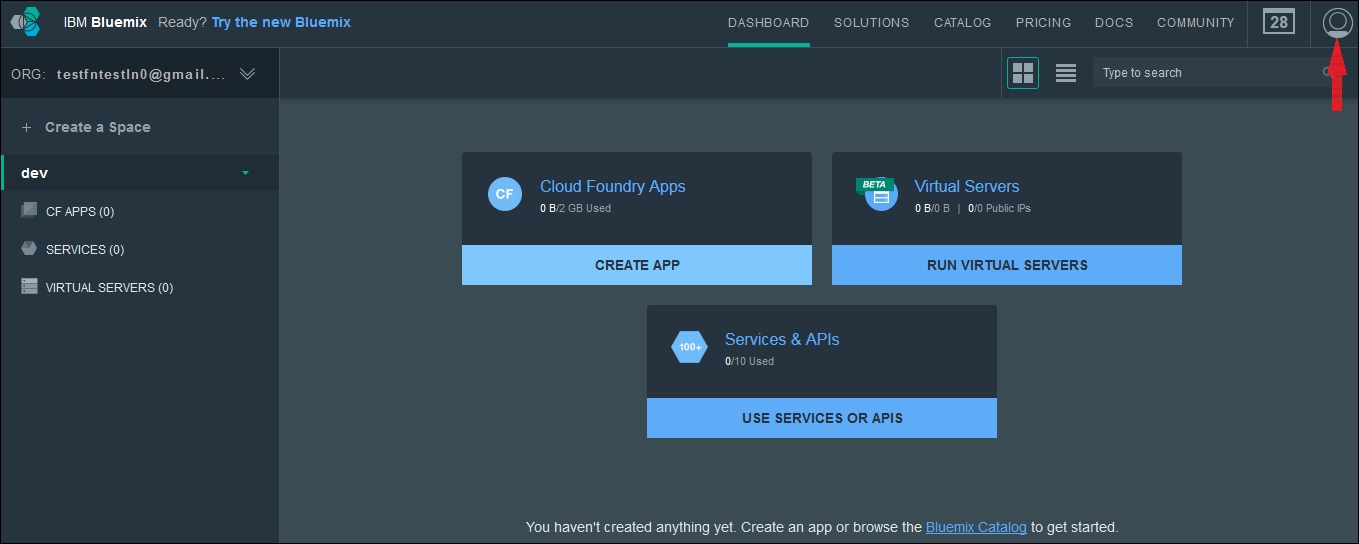
Task: Open Virtual Servers title link
Action: point(967,186)
